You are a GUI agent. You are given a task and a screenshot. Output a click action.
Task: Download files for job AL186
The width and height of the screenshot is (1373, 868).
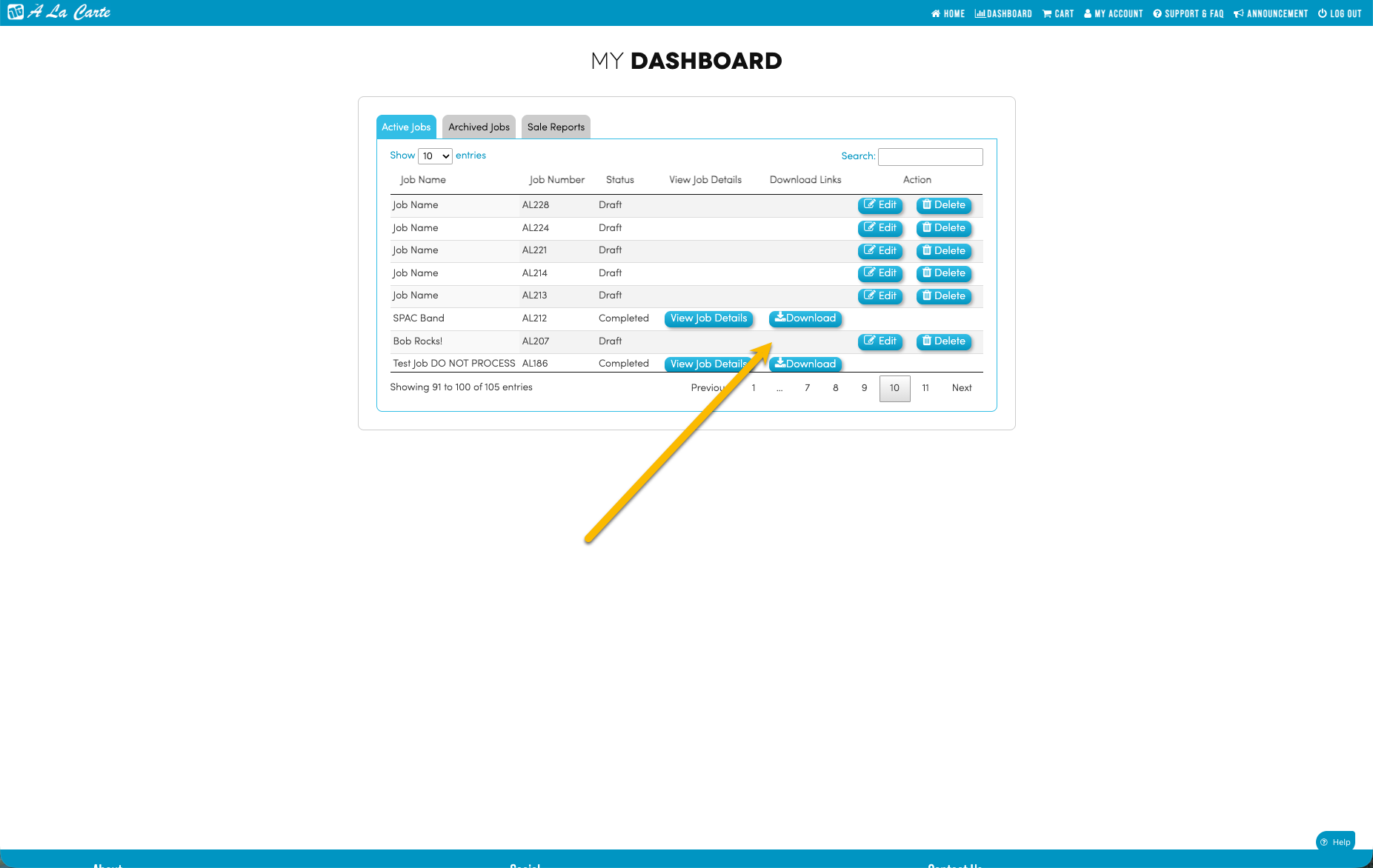[x=805, y=364]
